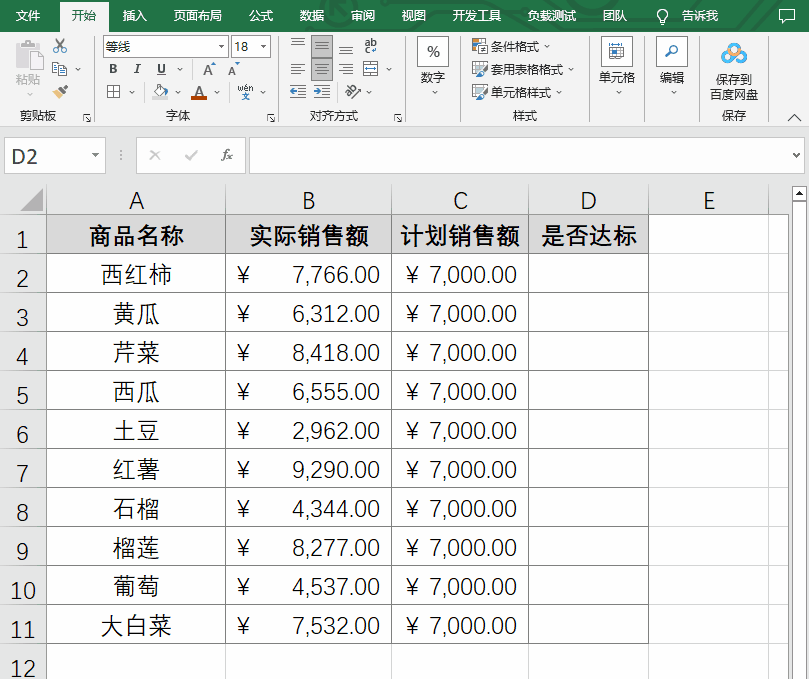Apply red font color A
This screenshot has width=809, height=679.
tap(199, 92)
